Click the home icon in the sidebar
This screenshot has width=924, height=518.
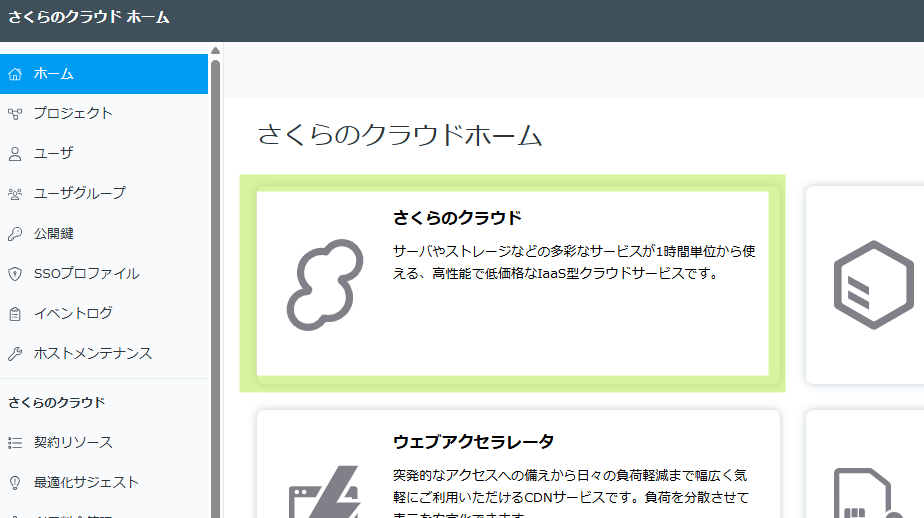click(15, 74)
